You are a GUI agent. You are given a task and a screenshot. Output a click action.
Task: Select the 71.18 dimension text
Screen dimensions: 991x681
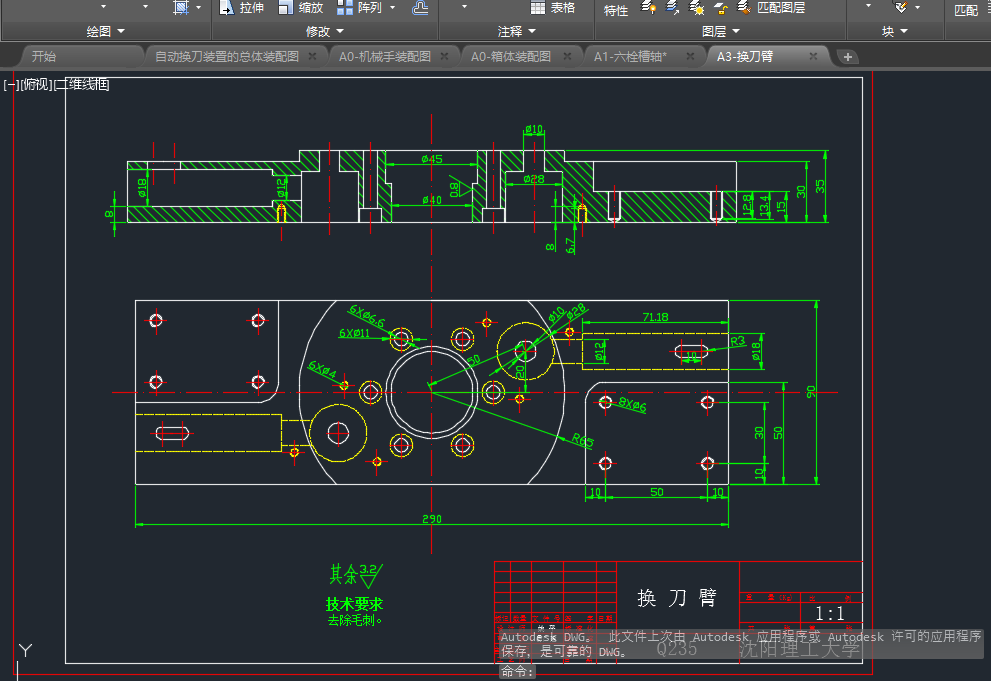point(655,317)
